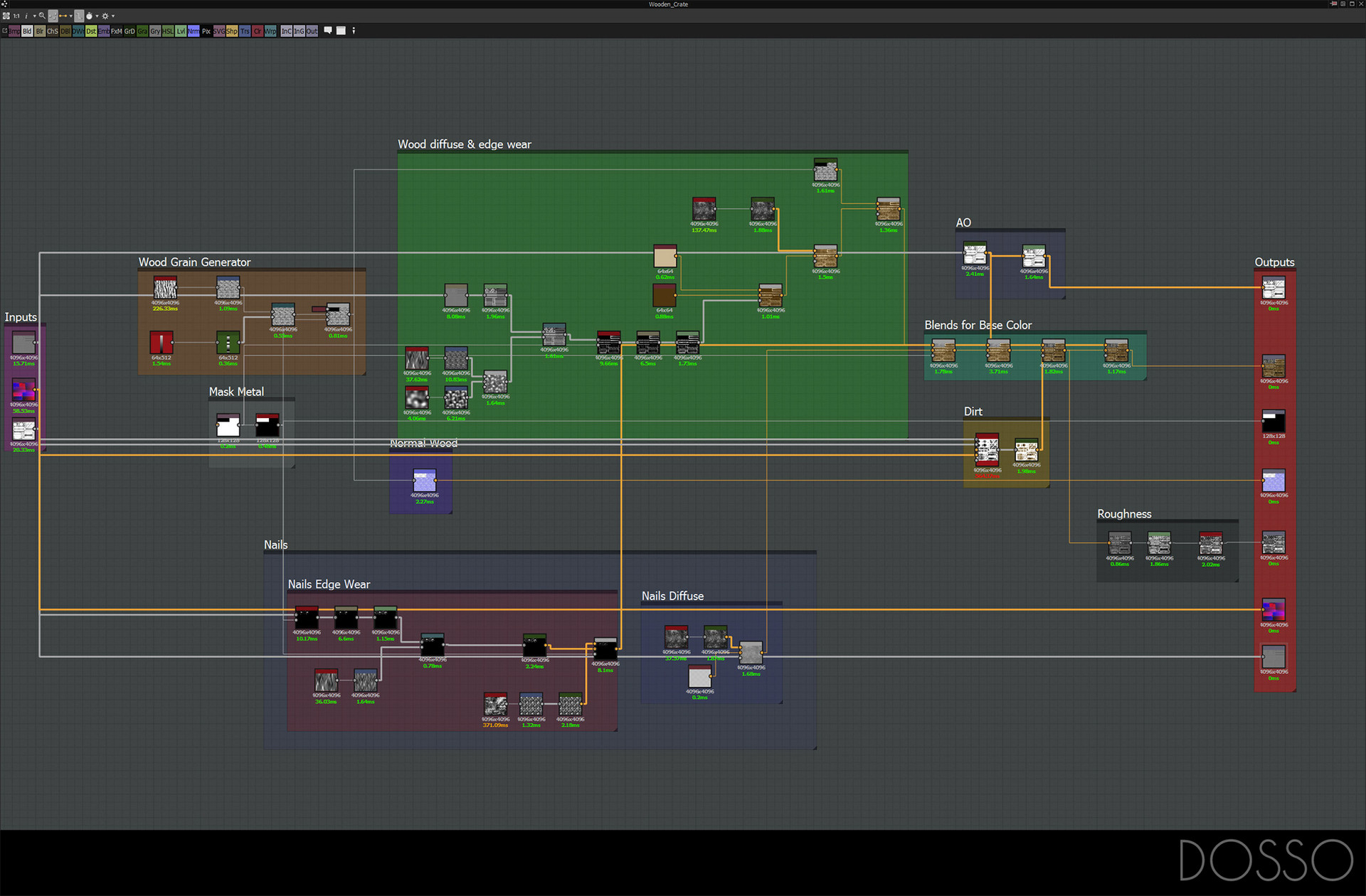This screenshot has width=1366, height=896.
Task: Add an Output node with Out
Action: click(x=312, y=31)
